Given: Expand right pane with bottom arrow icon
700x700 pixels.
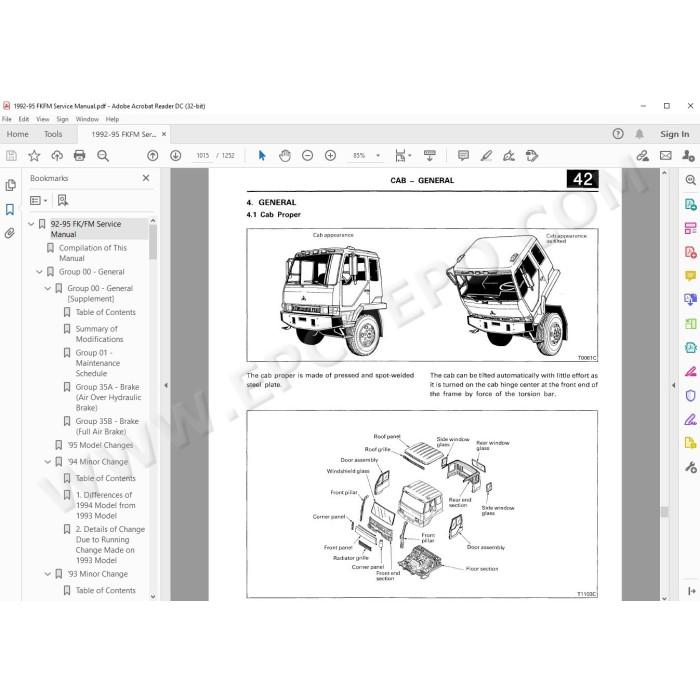Looking at the screenshot, I should [x=692, y=591].
